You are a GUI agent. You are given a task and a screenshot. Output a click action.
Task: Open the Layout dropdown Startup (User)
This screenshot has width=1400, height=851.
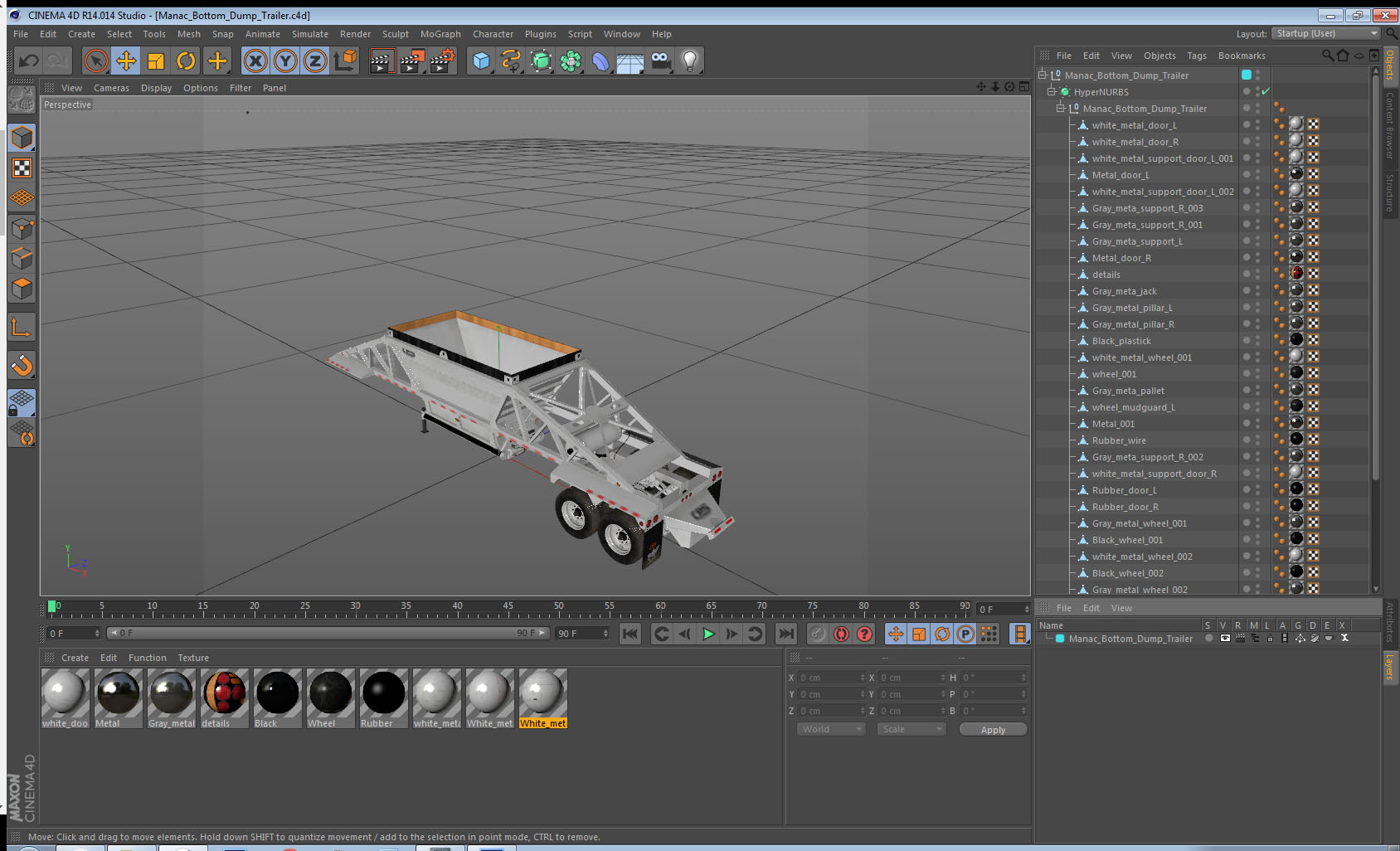[x=1326, y=33]
